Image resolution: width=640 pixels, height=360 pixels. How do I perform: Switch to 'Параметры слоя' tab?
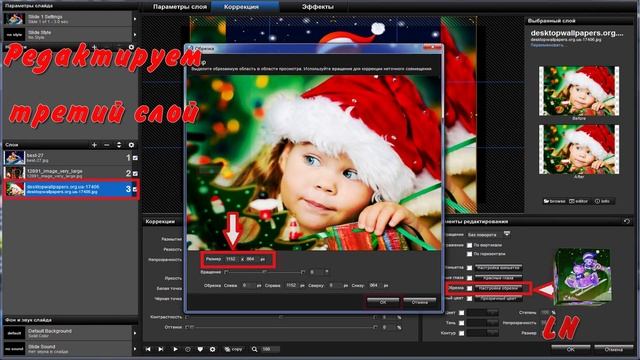pos(180,7)
